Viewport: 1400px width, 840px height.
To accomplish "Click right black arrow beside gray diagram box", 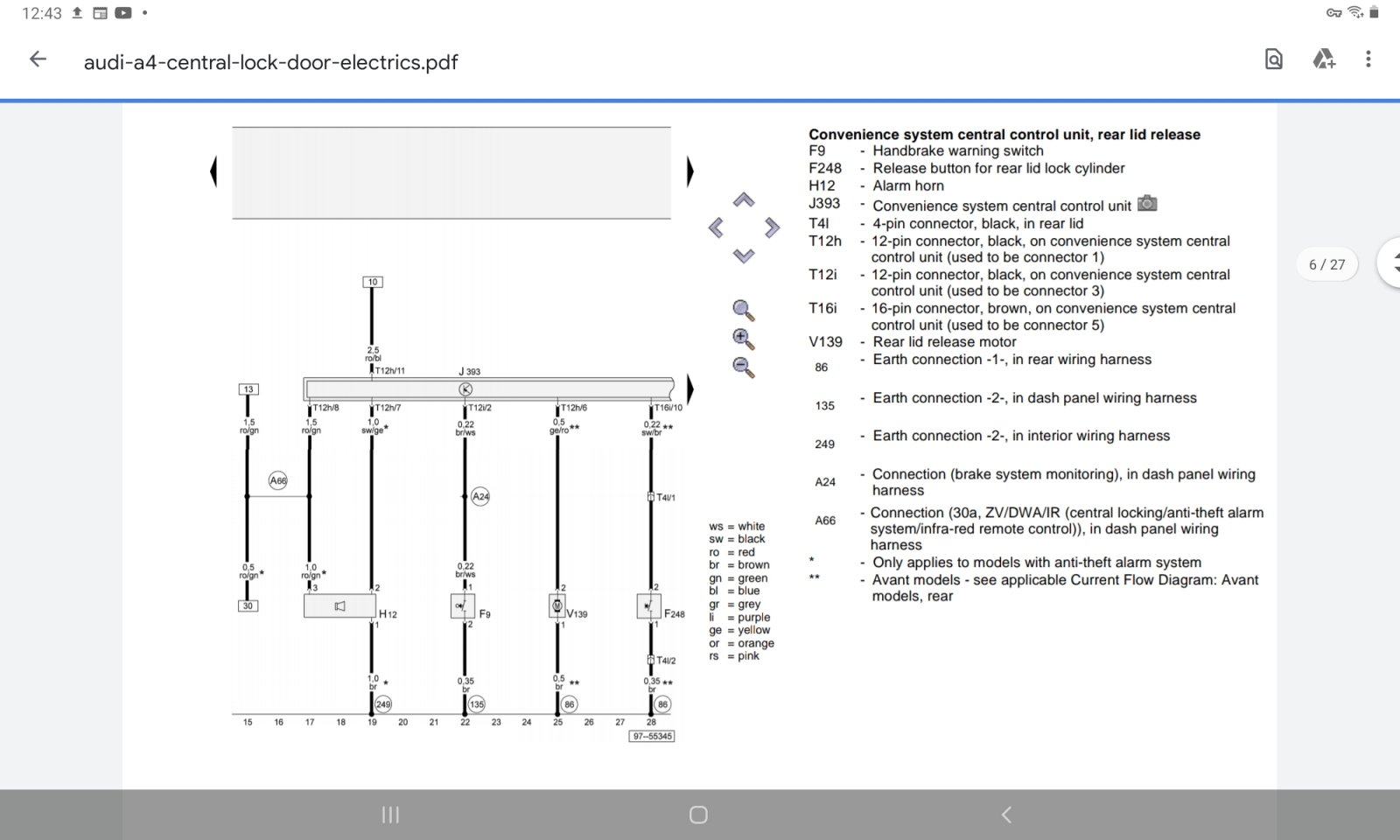I will (x=689, y=171).
